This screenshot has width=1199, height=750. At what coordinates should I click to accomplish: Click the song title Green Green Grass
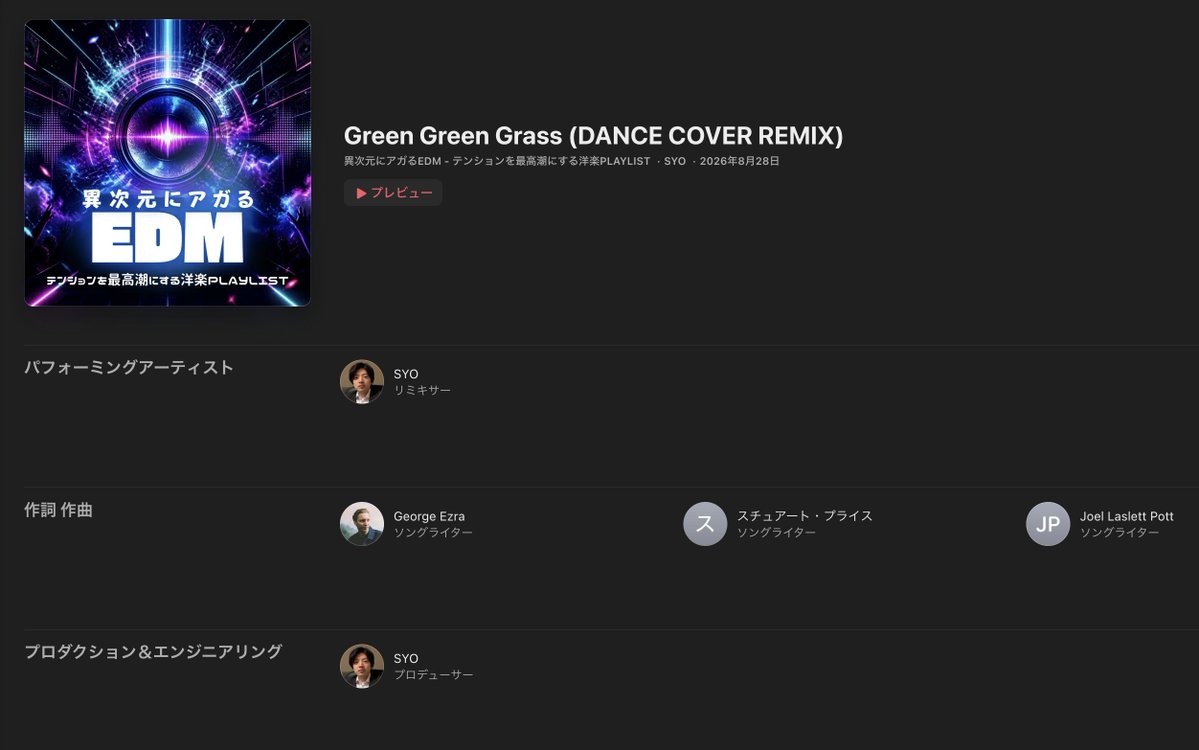tap(593, 135)
